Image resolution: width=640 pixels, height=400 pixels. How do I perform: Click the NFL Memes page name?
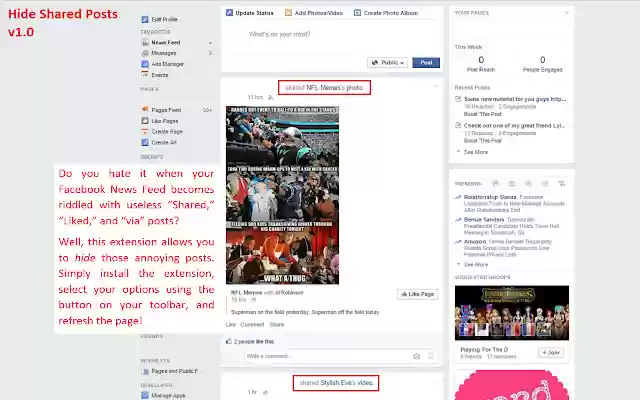(x=247, y=293)
